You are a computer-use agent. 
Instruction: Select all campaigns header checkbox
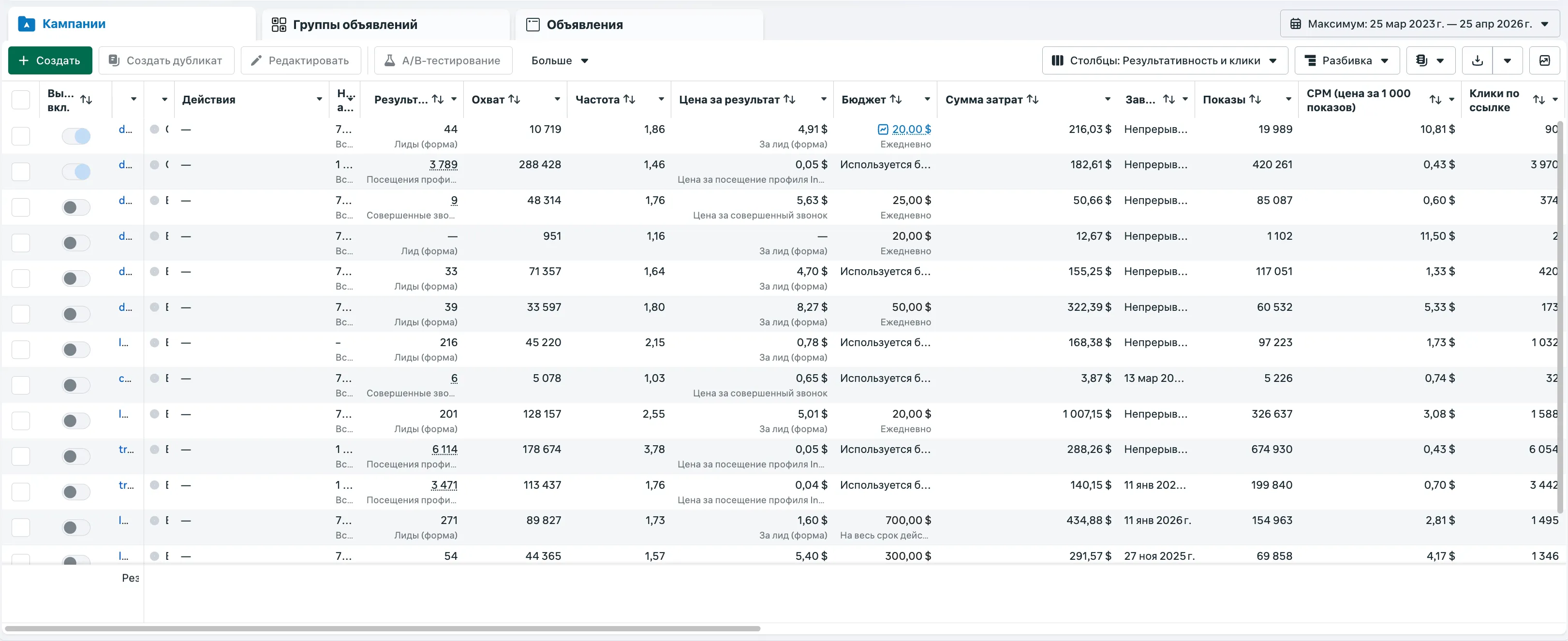[x=21, y=100]
